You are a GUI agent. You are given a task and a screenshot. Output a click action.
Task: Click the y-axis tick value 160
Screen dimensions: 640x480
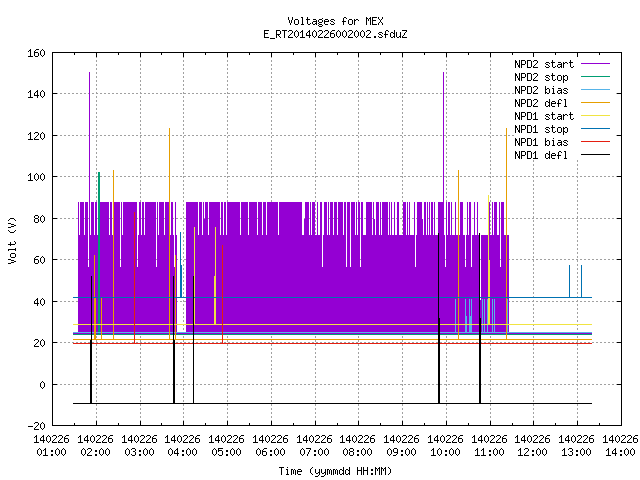tap(36, 53)
